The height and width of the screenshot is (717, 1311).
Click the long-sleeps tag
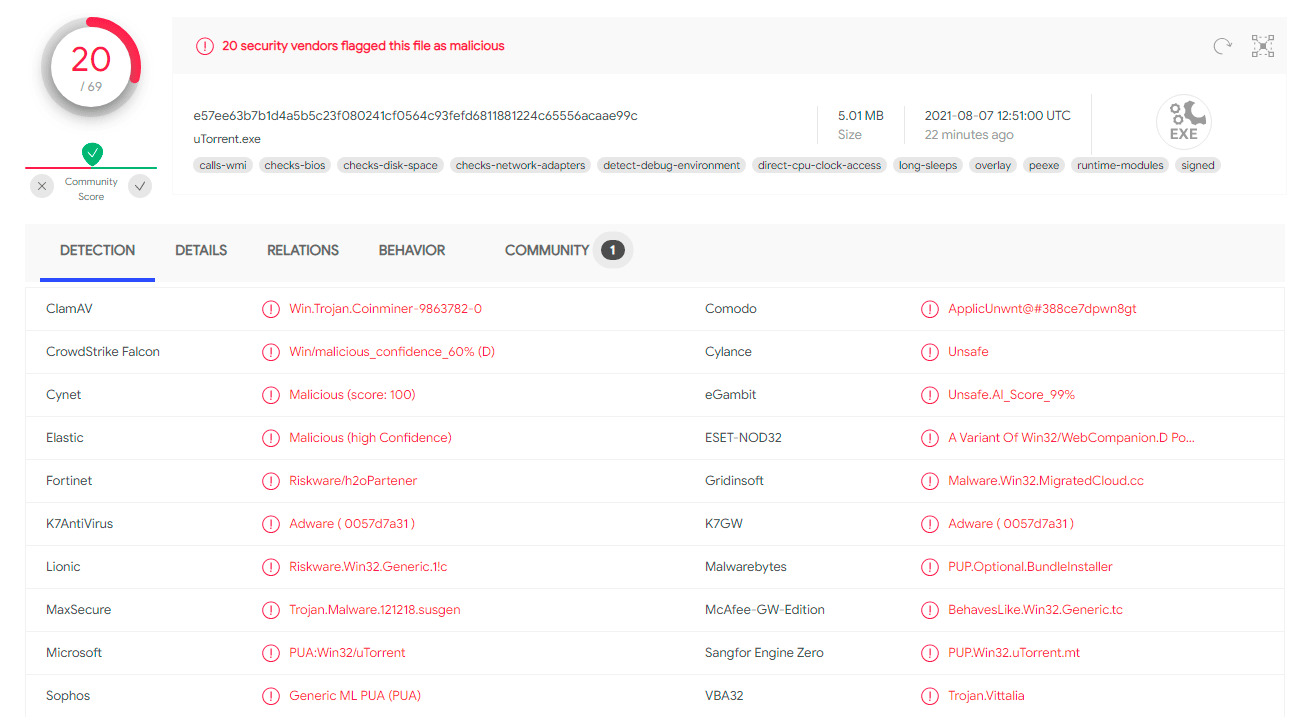pyautogui.click(x=928, y=165)
